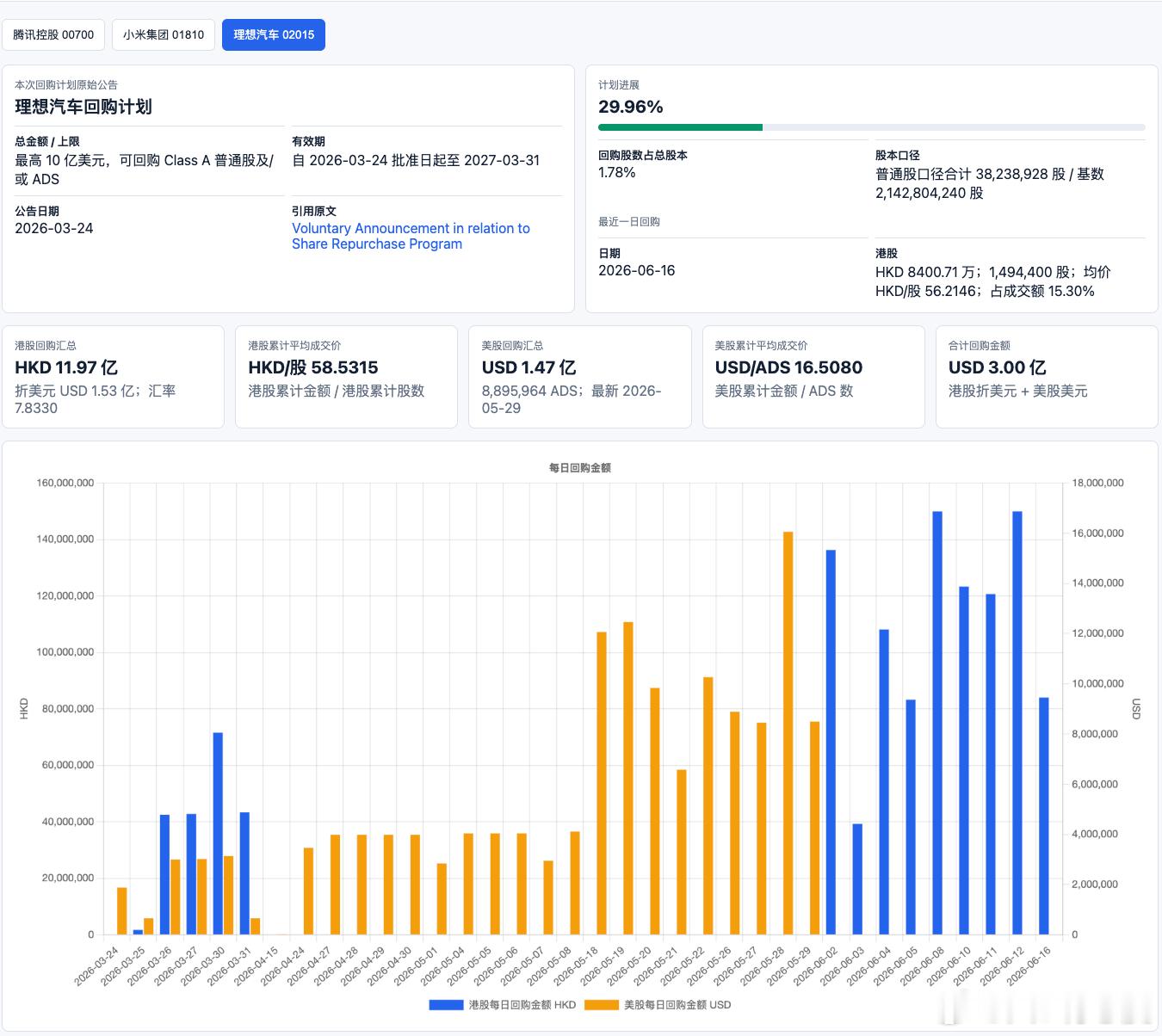Viewport: 1162px width, 1036px height.
Task: Click the 29.96% progress value
Action: click(631, 107)
